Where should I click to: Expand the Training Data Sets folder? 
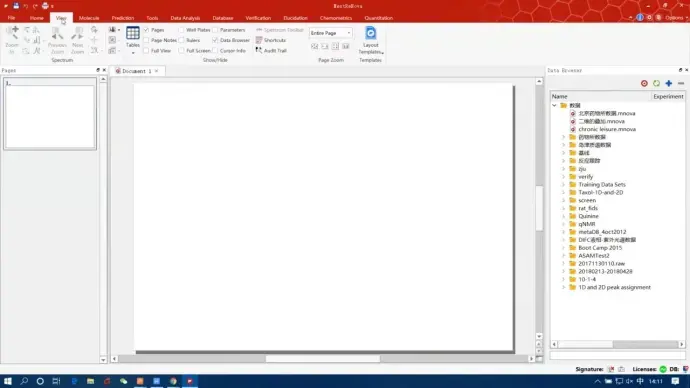pyautogui.click(x=563, y=184)
